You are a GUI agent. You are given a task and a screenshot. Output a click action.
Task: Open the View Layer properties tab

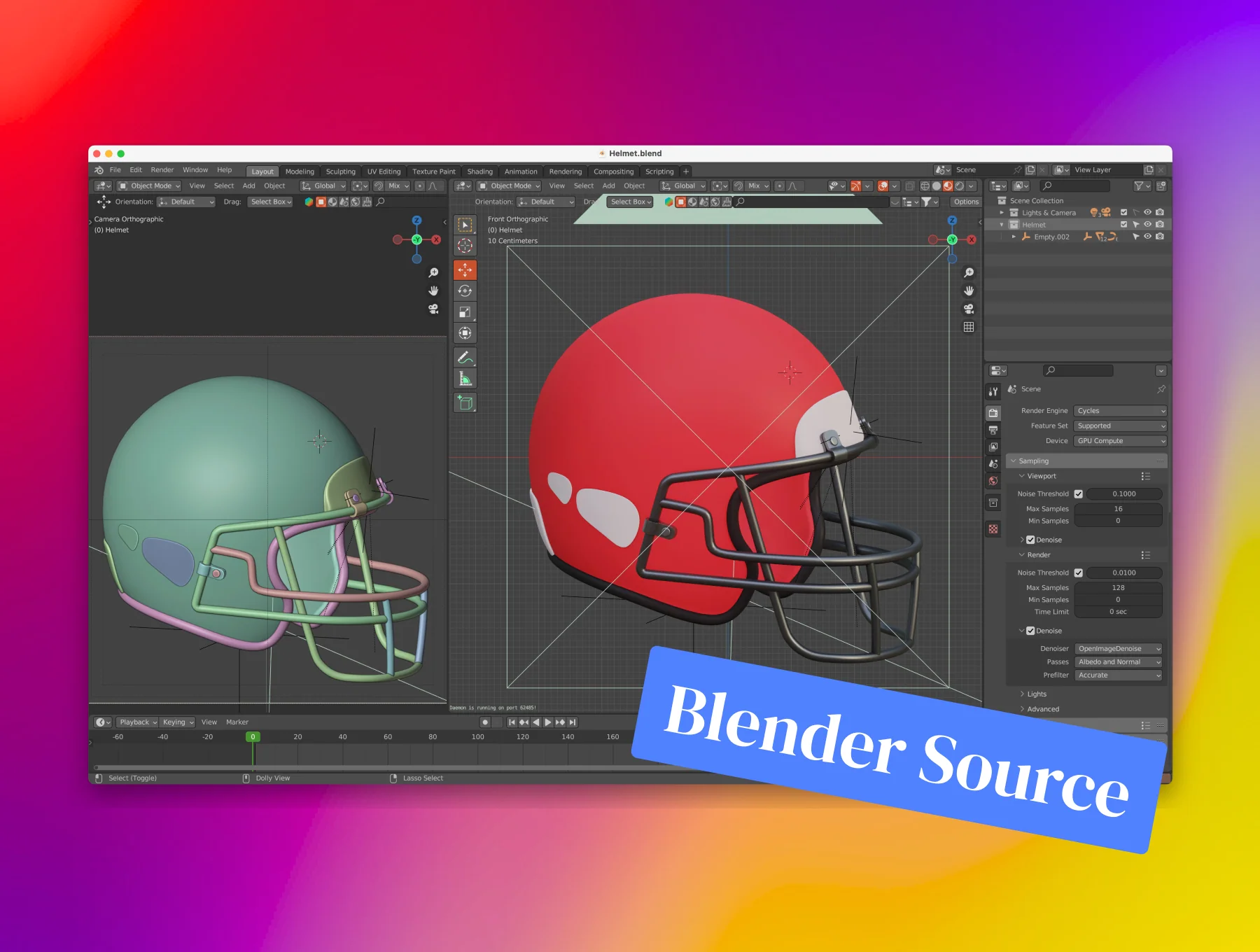993,447
